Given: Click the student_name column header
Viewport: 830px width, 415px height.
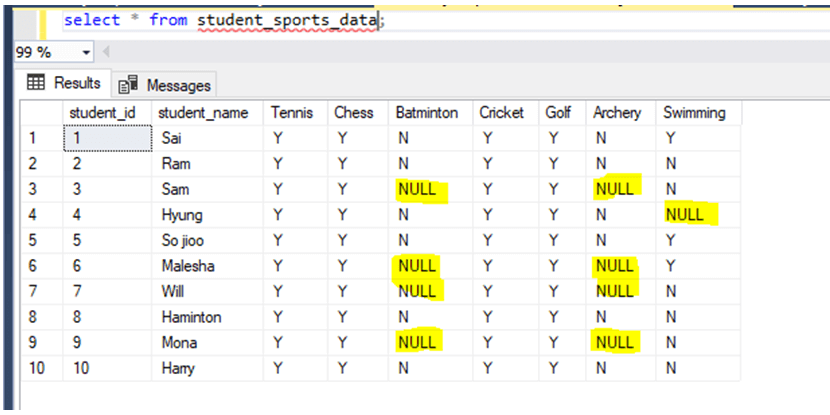Looking at the screenshot, I should coord(203,112).
